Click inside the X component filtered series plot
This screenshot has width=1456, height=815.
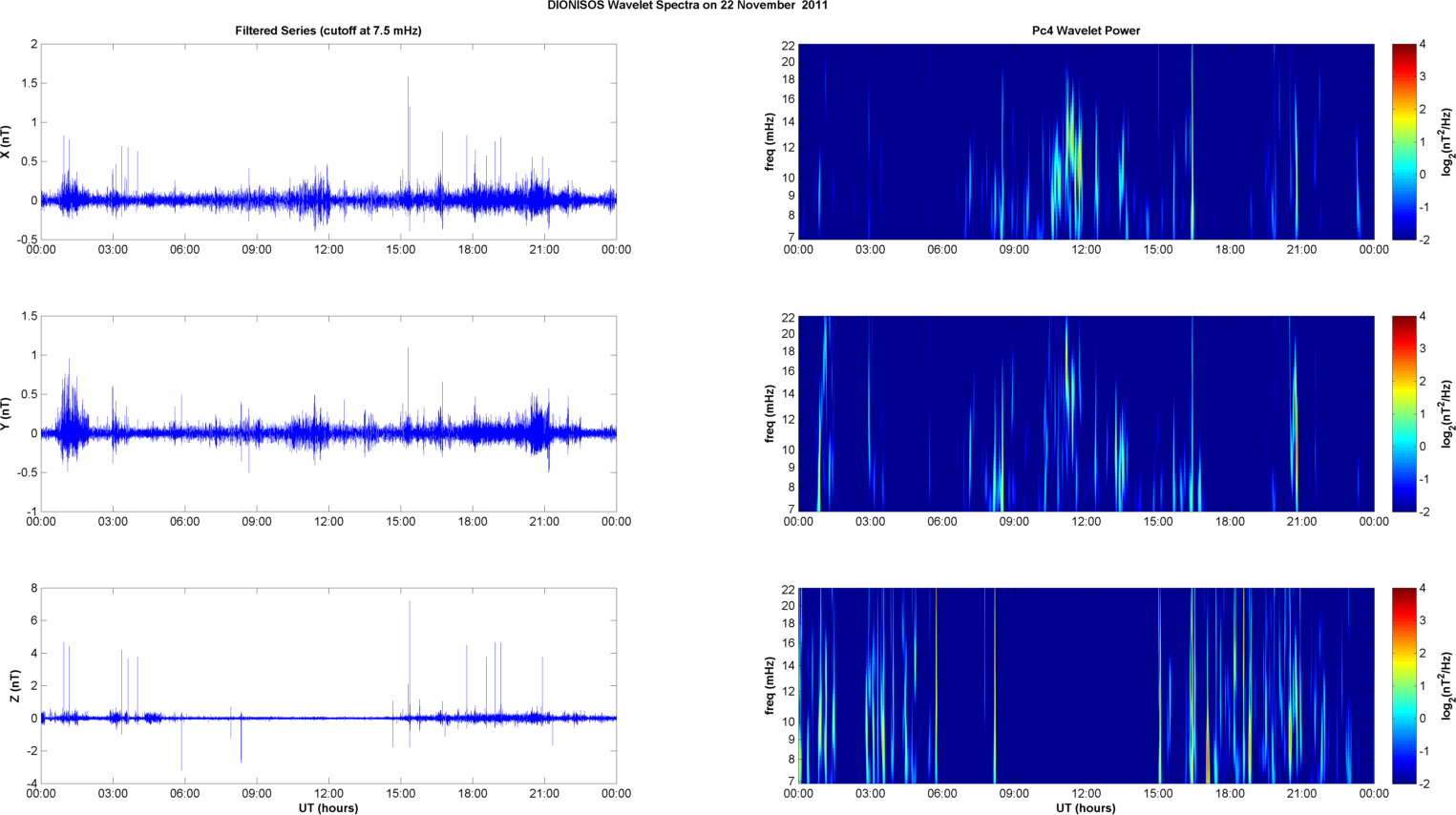328,141
